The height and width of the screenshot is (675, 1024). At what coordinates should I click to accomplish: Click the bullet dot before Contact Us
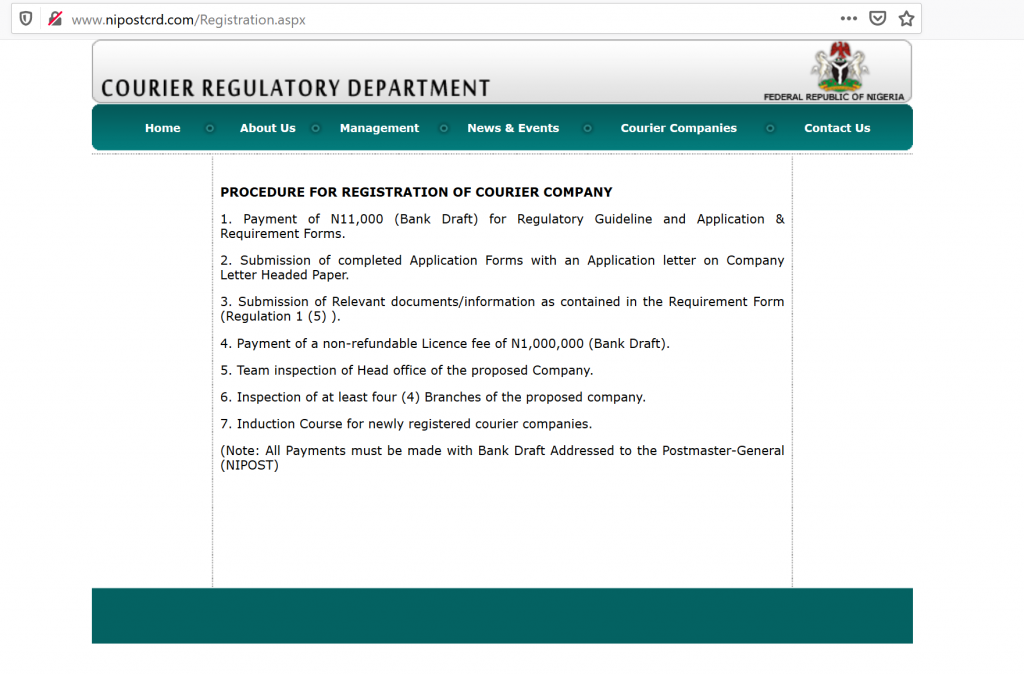click(x=770, y=128)
